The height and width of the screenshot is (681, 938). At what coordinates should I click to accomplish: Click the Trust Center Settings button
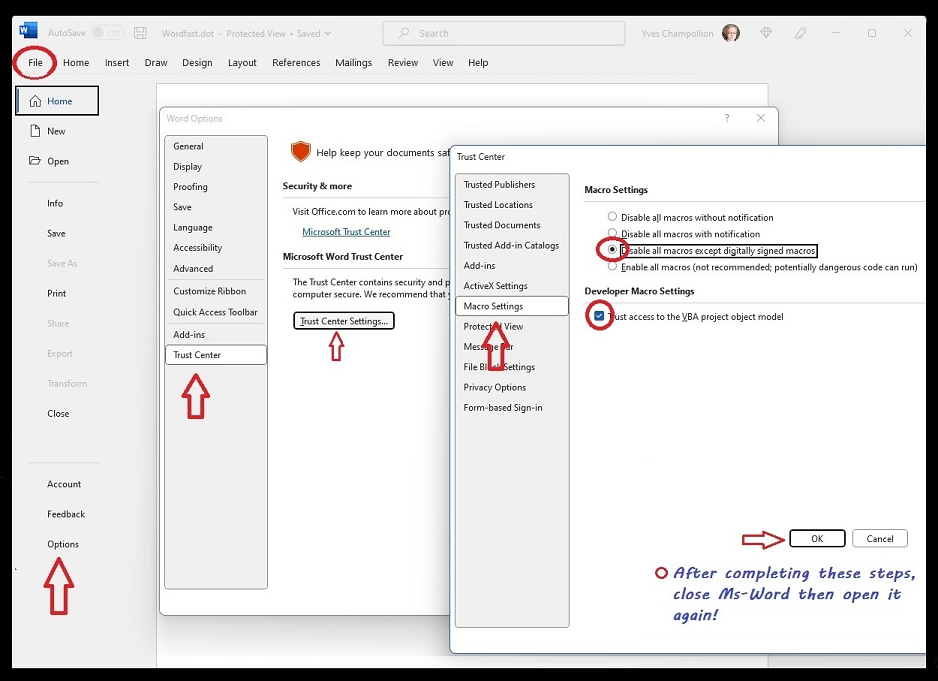click(x=344, y=321)
